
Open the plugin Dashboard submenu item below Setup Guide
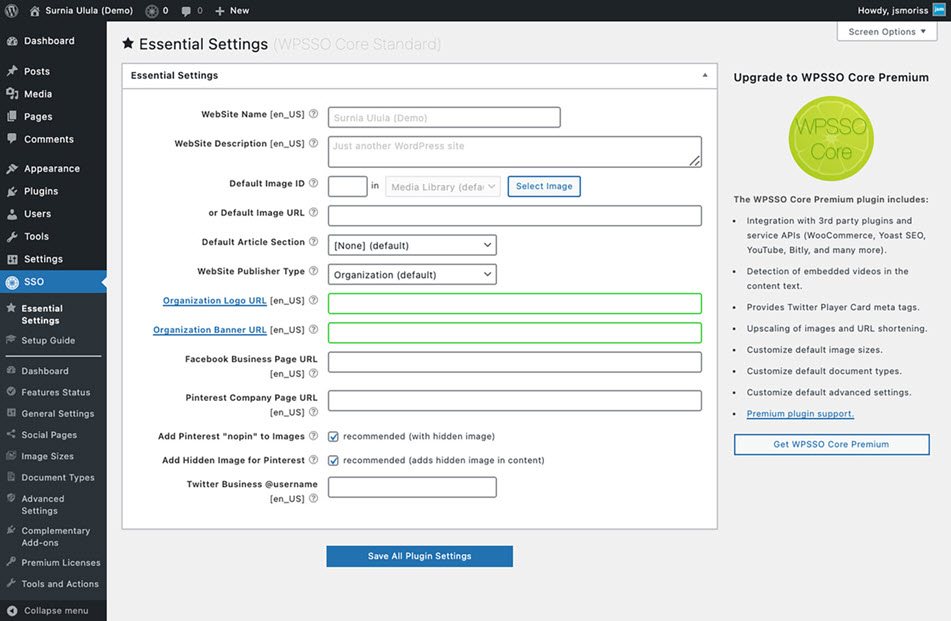coord(45,371)
